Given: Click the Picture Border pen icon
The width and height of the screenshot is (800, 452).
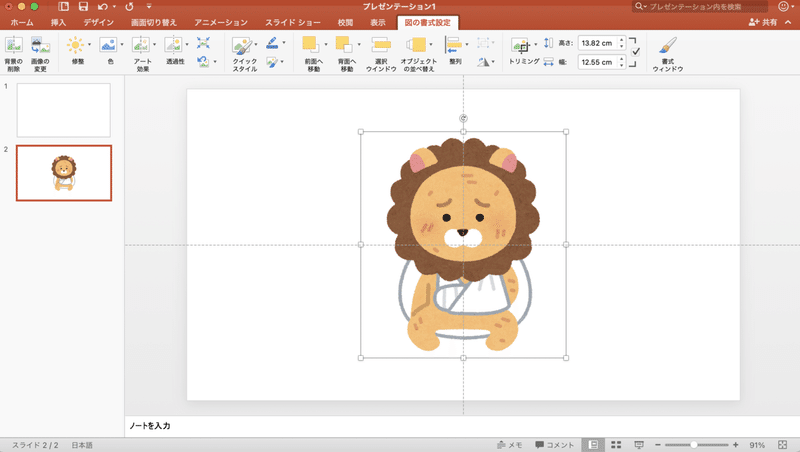Looking at the screenshot, I should click(272, 43).
